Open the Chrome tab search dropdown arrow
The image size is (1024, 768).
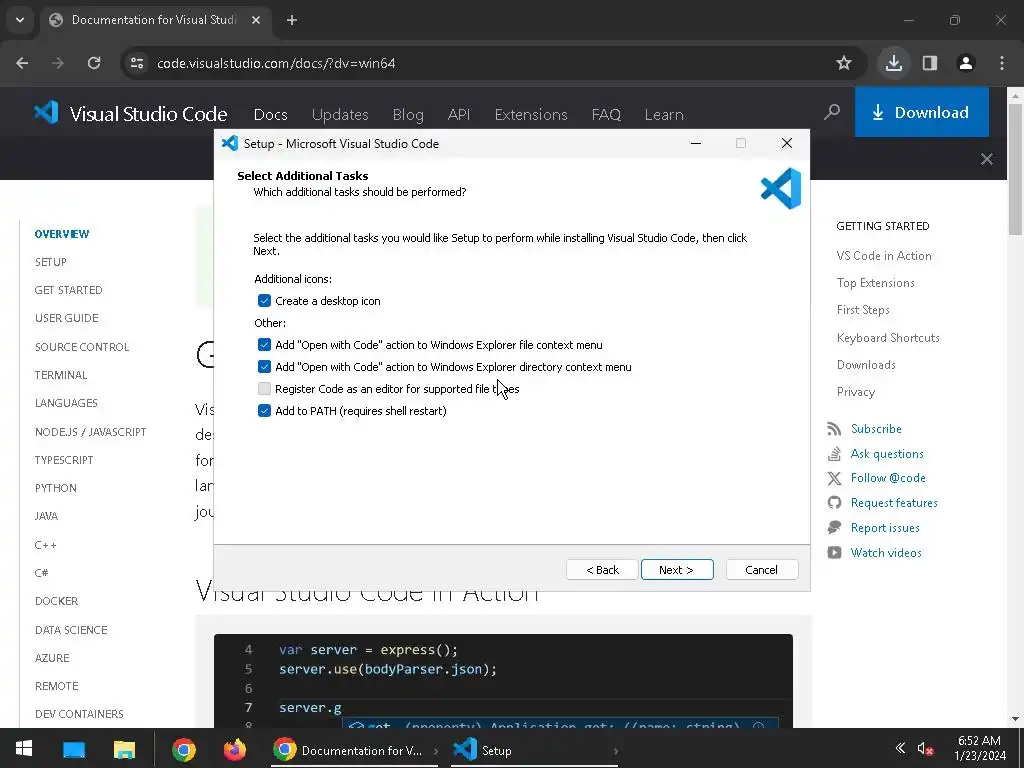(x=20, y=20)
